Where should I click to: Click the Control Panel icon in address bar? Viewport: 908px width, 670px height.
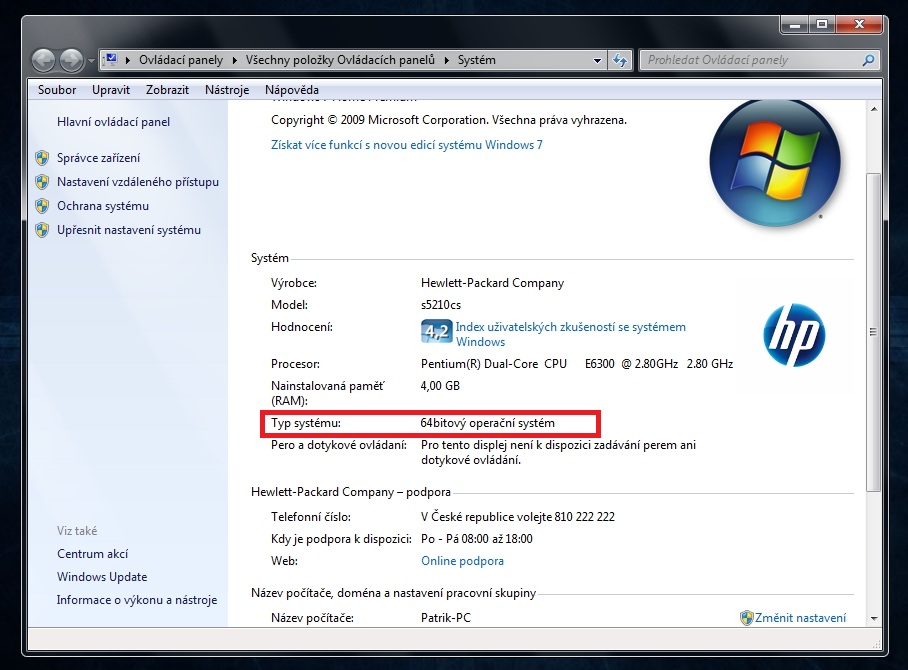[x=111, y=60]
